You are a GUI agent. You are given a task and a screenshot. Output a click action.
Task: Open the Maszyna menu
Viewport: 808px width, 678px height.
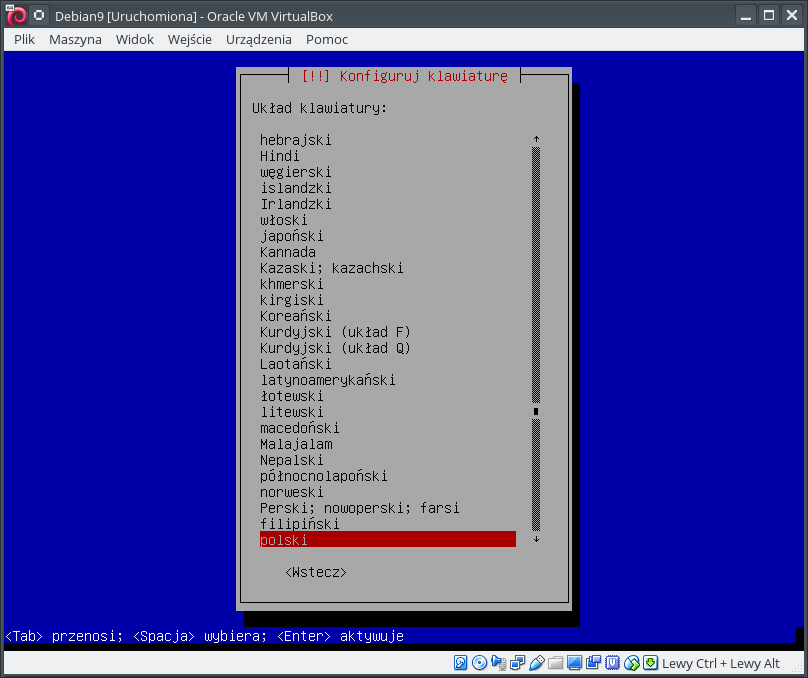75,39
